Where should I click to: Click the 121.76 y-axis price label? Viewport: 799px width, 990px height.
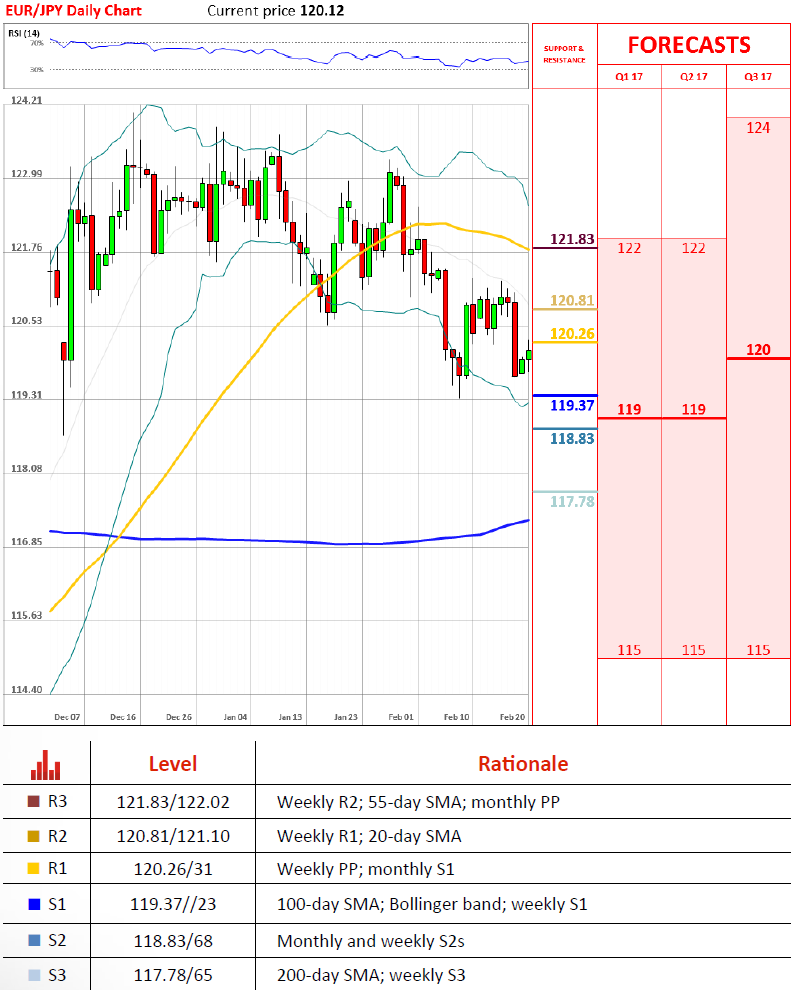tap(27, 248)
